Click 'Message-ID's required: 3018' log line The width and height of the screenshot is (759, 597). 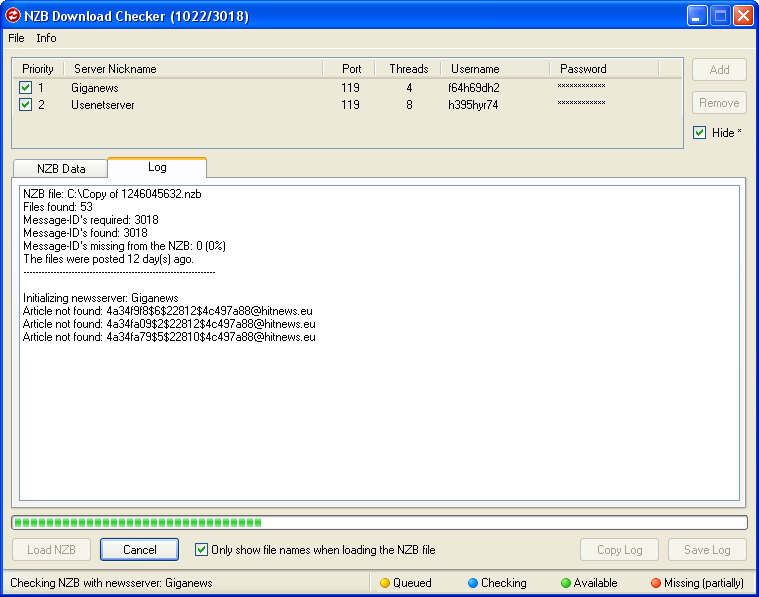coord(91,220)
